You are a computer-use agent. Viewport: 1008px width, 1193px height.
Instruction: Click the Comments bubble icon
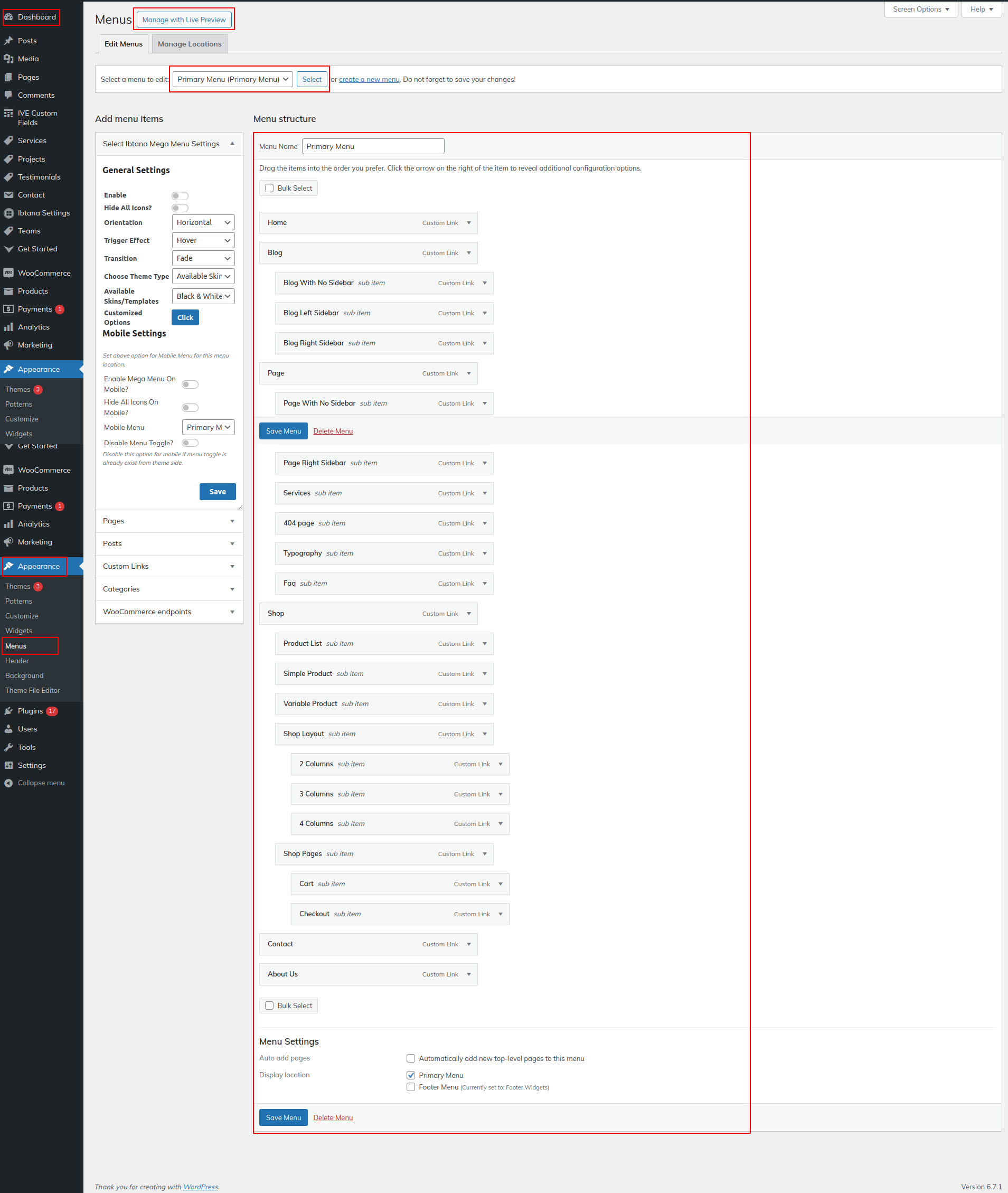(x=8, y=95)
